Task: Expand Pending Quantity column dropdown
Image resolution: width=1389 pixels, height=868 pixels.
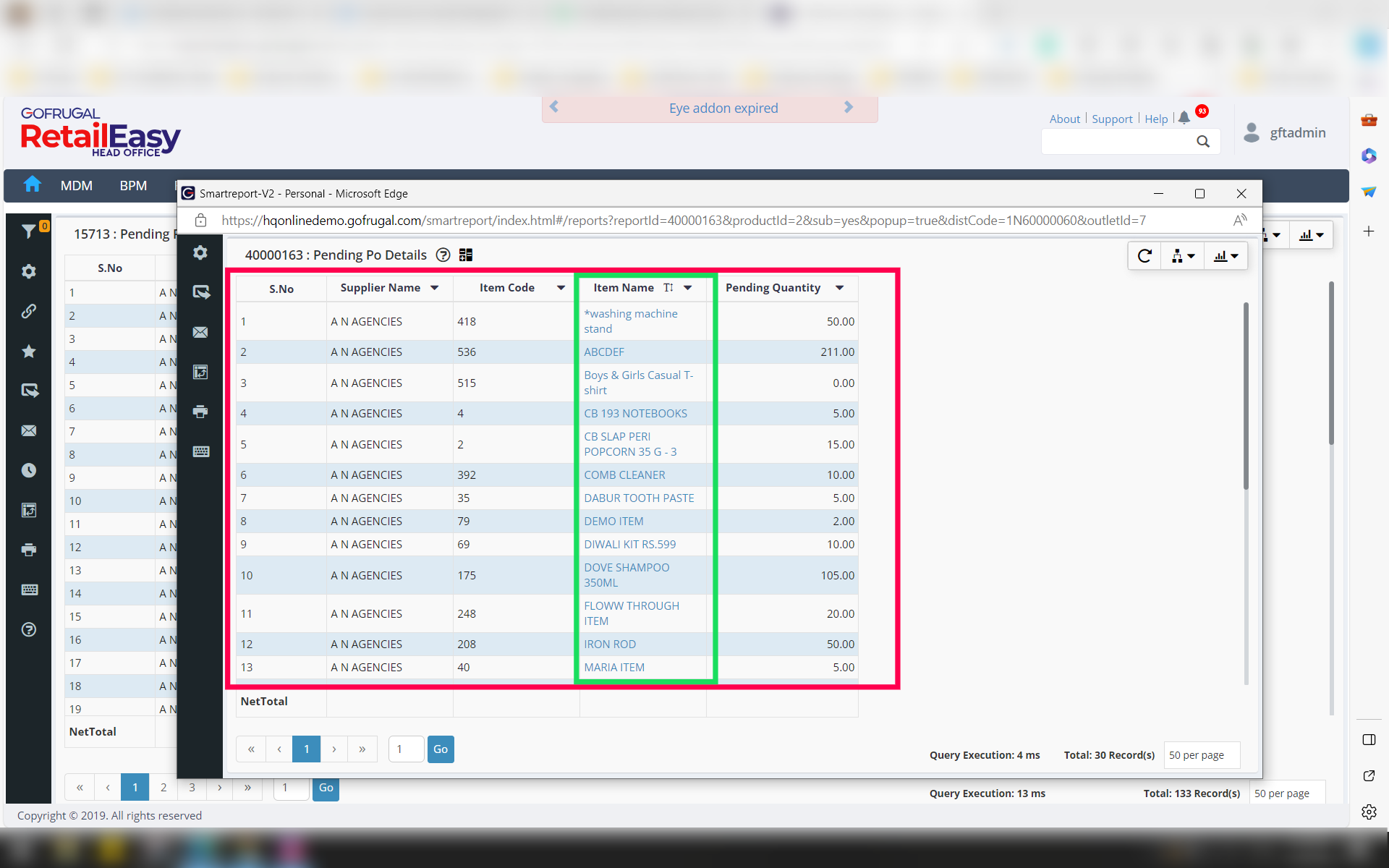Action: coord(839,288)
